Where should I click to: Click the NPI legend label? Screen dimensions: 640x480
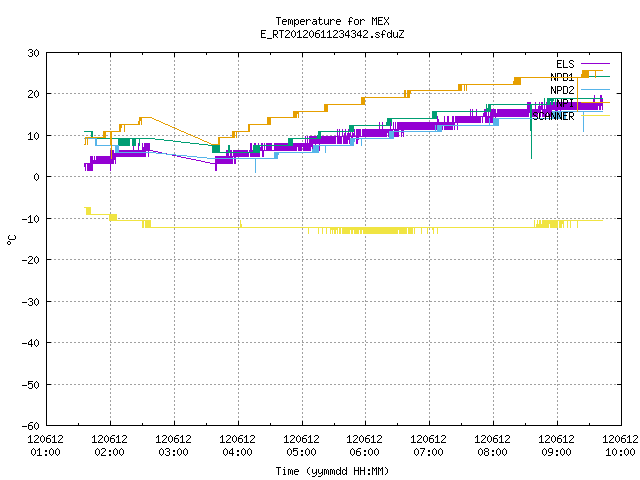(565, 103)
